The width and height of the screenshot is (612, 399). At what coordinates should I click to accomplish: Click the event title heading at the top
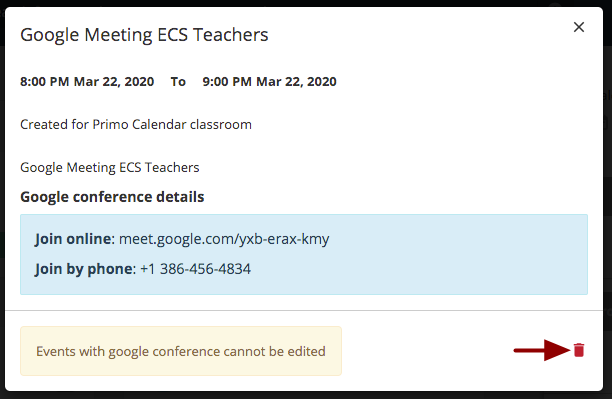pyautogui.click(x=144, y=34)
